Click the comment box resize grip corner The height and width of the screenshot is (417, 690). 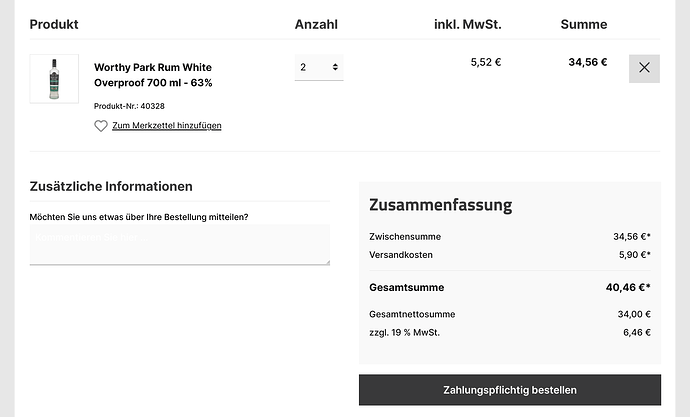327,263
